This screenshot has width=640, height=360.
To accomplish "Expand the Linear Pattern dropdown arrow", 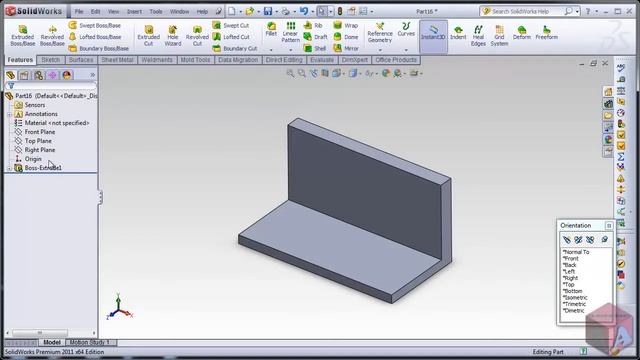I will [291, 50].
